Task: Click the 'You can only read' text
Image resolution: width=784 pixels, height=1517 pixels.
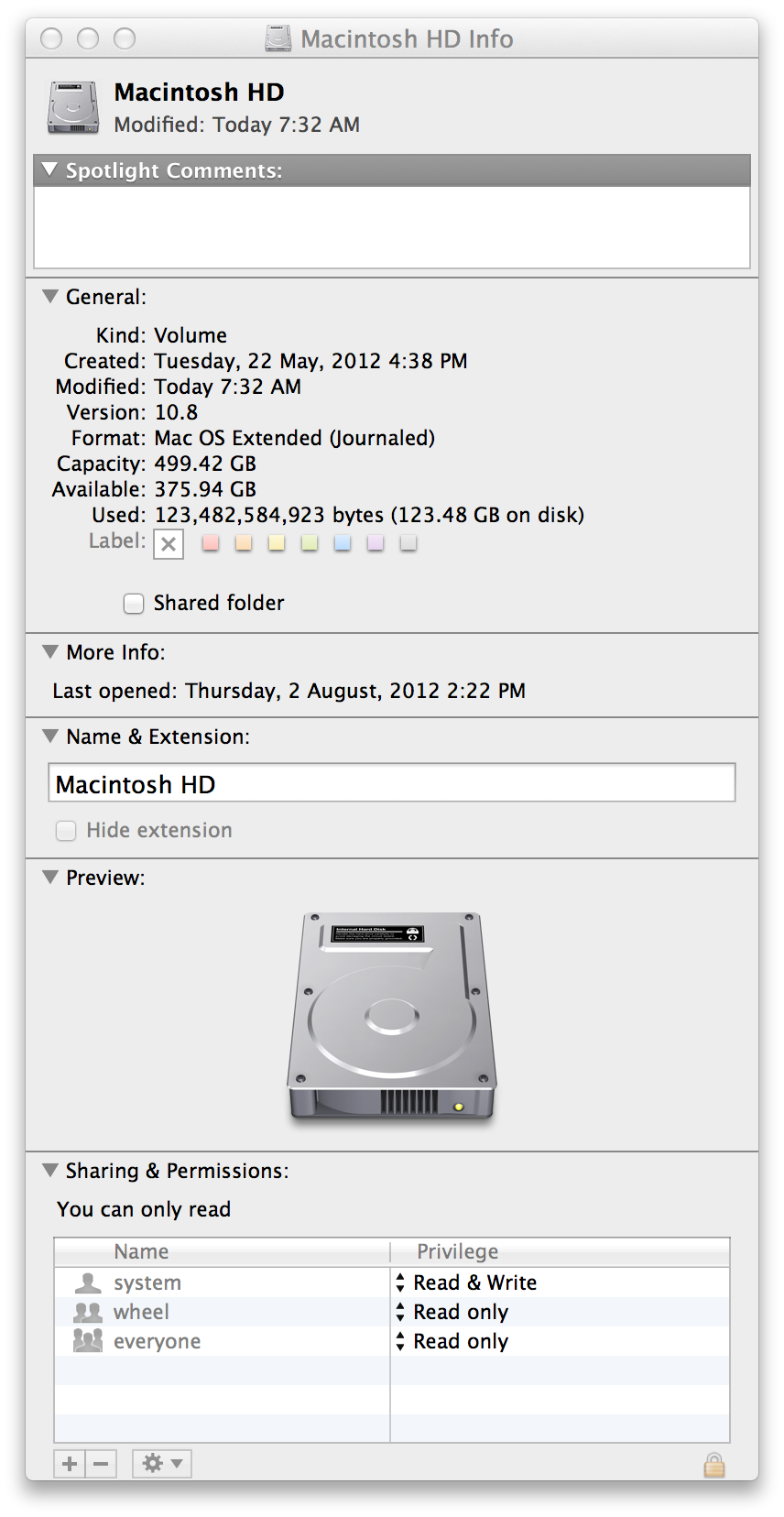Action: coord(144,1209)
